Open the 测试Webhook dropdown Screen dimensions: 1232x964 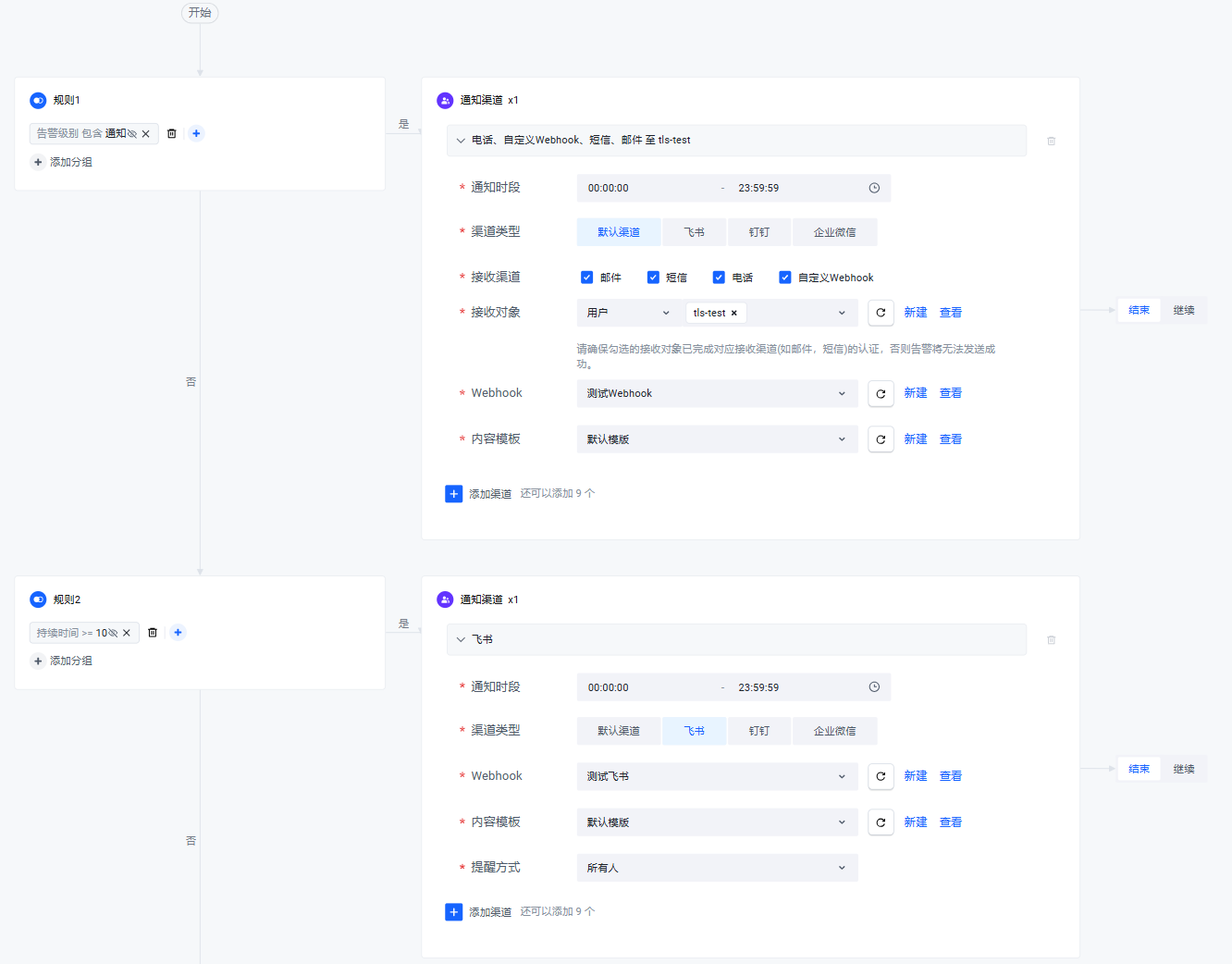(x=718, y=393)
